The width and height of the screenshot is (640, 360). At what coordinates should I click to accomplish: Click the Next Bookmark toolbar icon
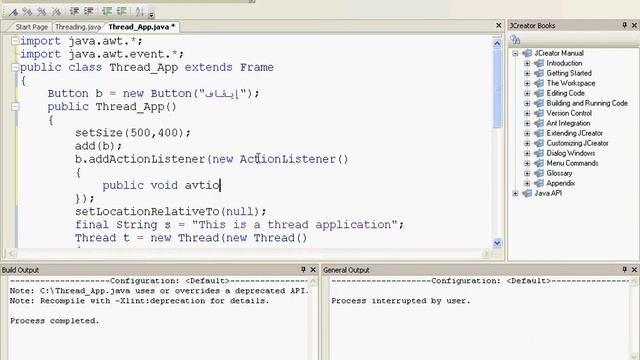27,12
